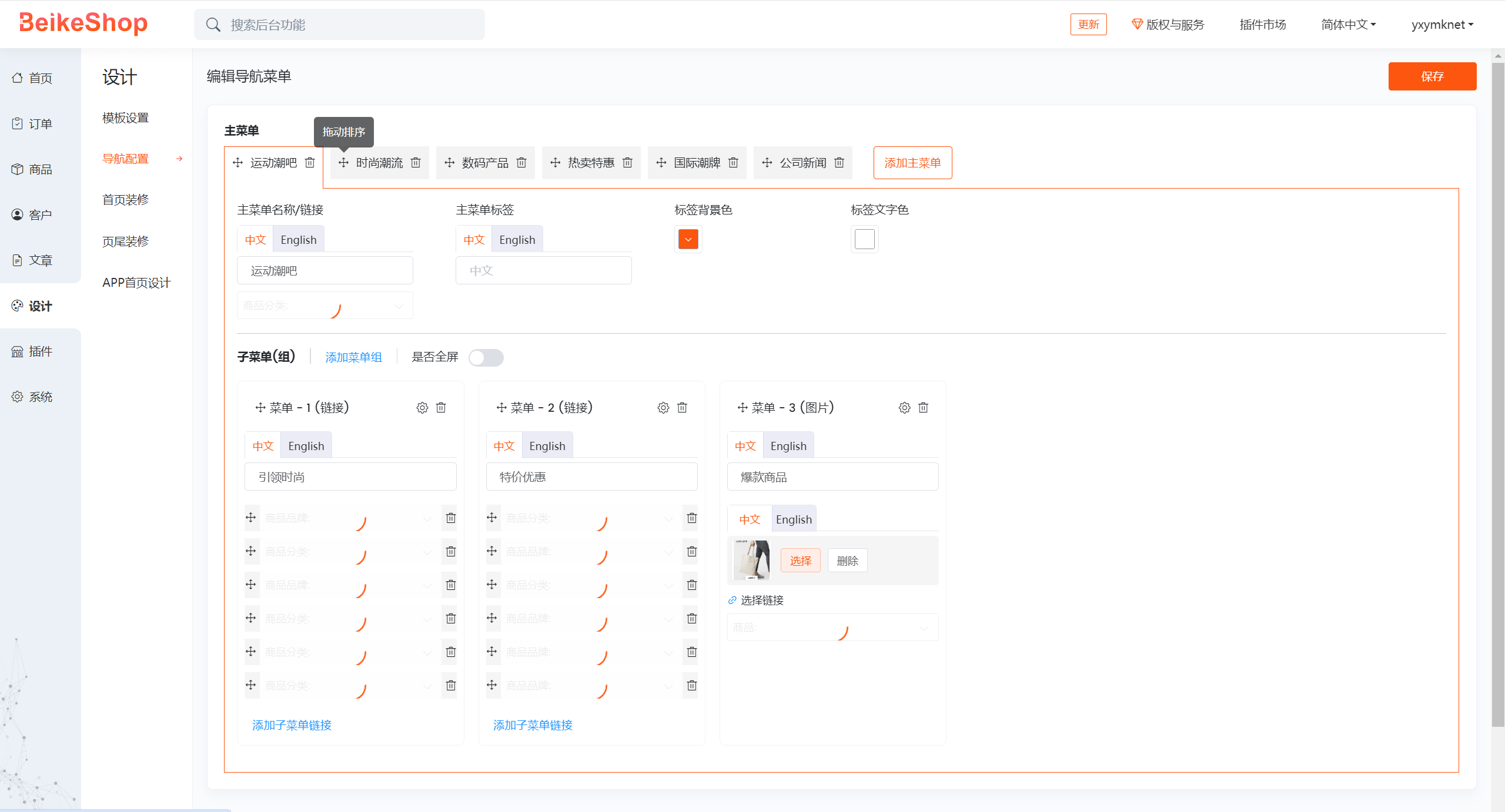Delete first link row in 菜单 - 2
Image resolution: width=1505 pixels, height=812 pixels.
click(x=692, y=518)
